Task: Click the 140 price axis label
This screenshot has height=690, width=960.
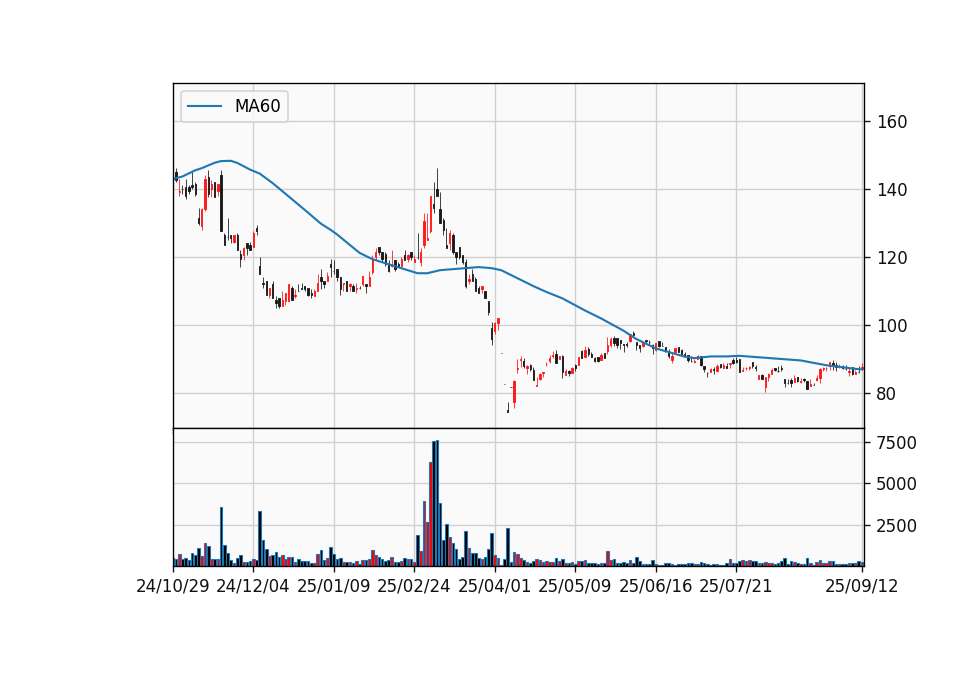Action: point(892,190)
